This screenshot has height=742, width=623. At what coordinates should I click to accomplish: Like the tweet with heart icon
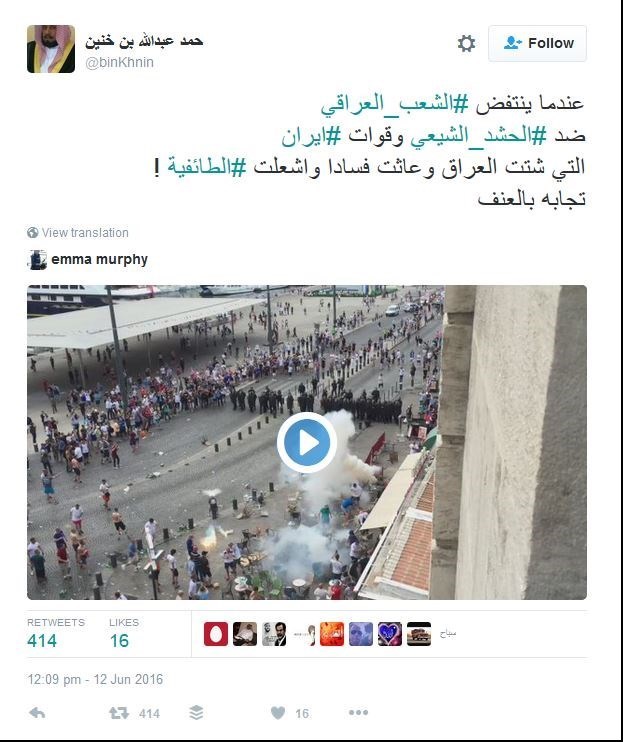point(278,713)
